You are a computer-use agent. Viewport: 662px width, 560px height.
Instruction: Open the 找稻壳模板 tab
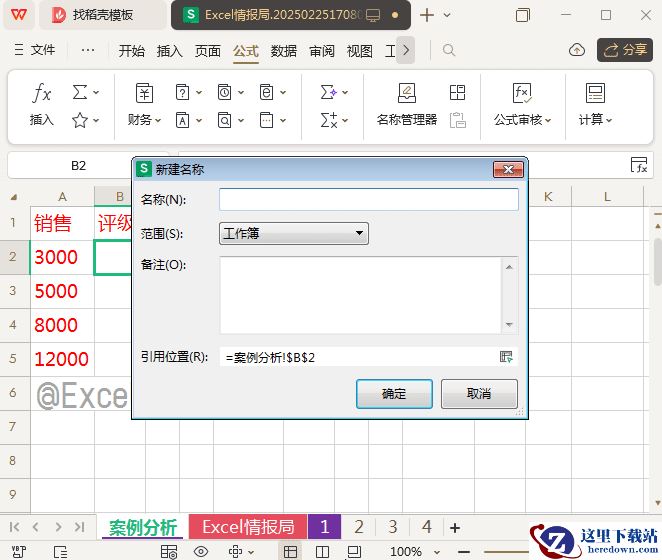[102, 15]
